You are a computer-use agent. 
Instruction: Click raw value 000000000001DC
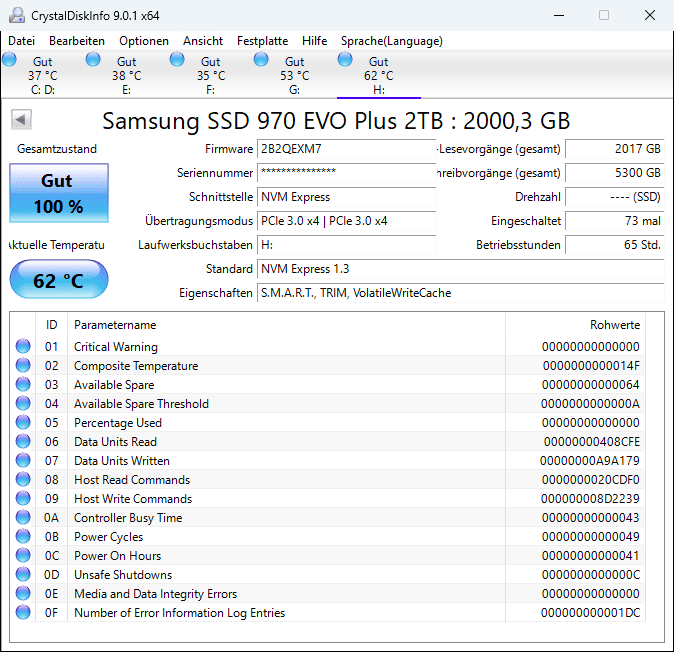(x=590, y=612)
